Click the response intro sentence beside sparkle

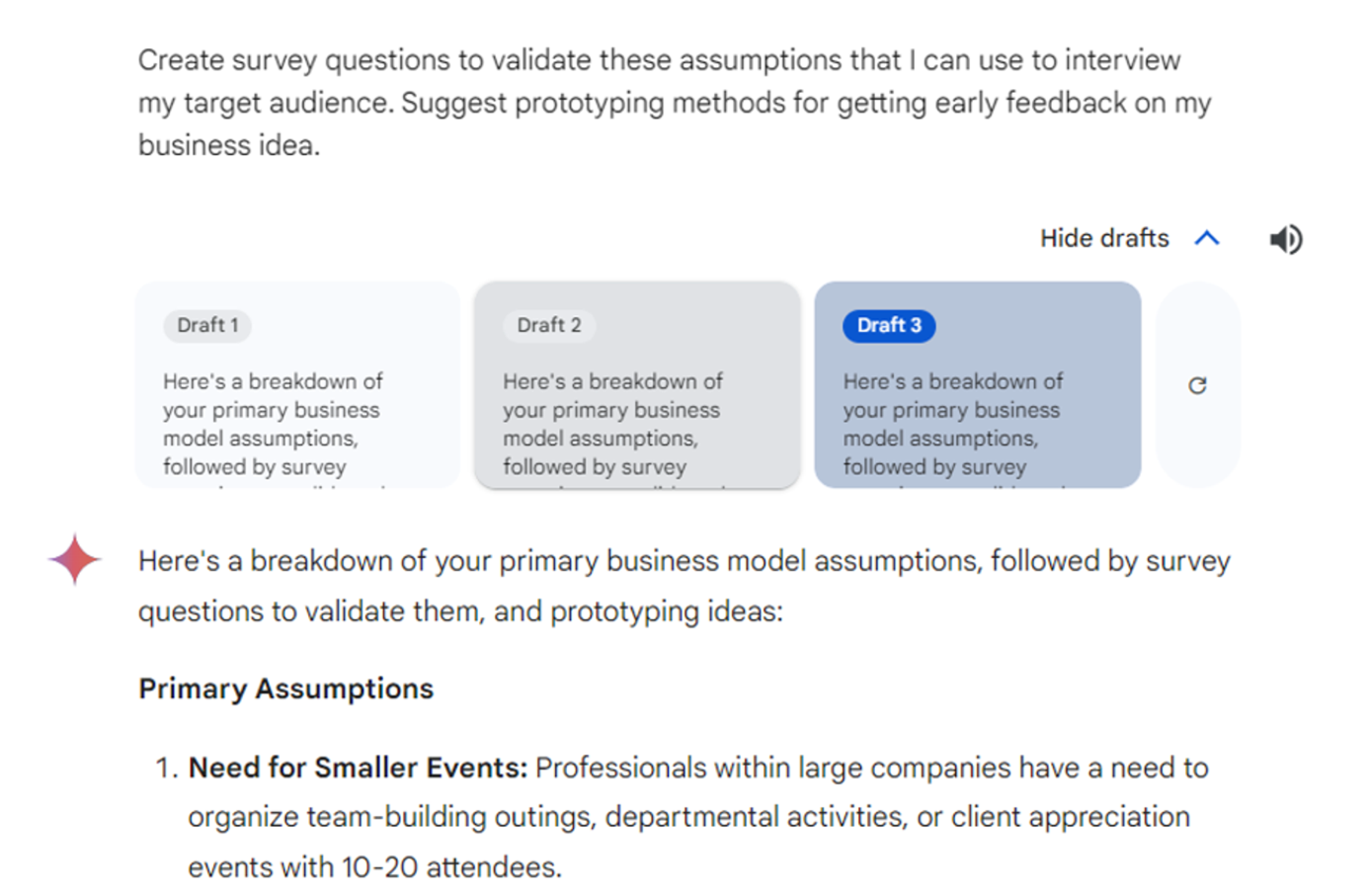pyautogui.click(x=684, y=561)
